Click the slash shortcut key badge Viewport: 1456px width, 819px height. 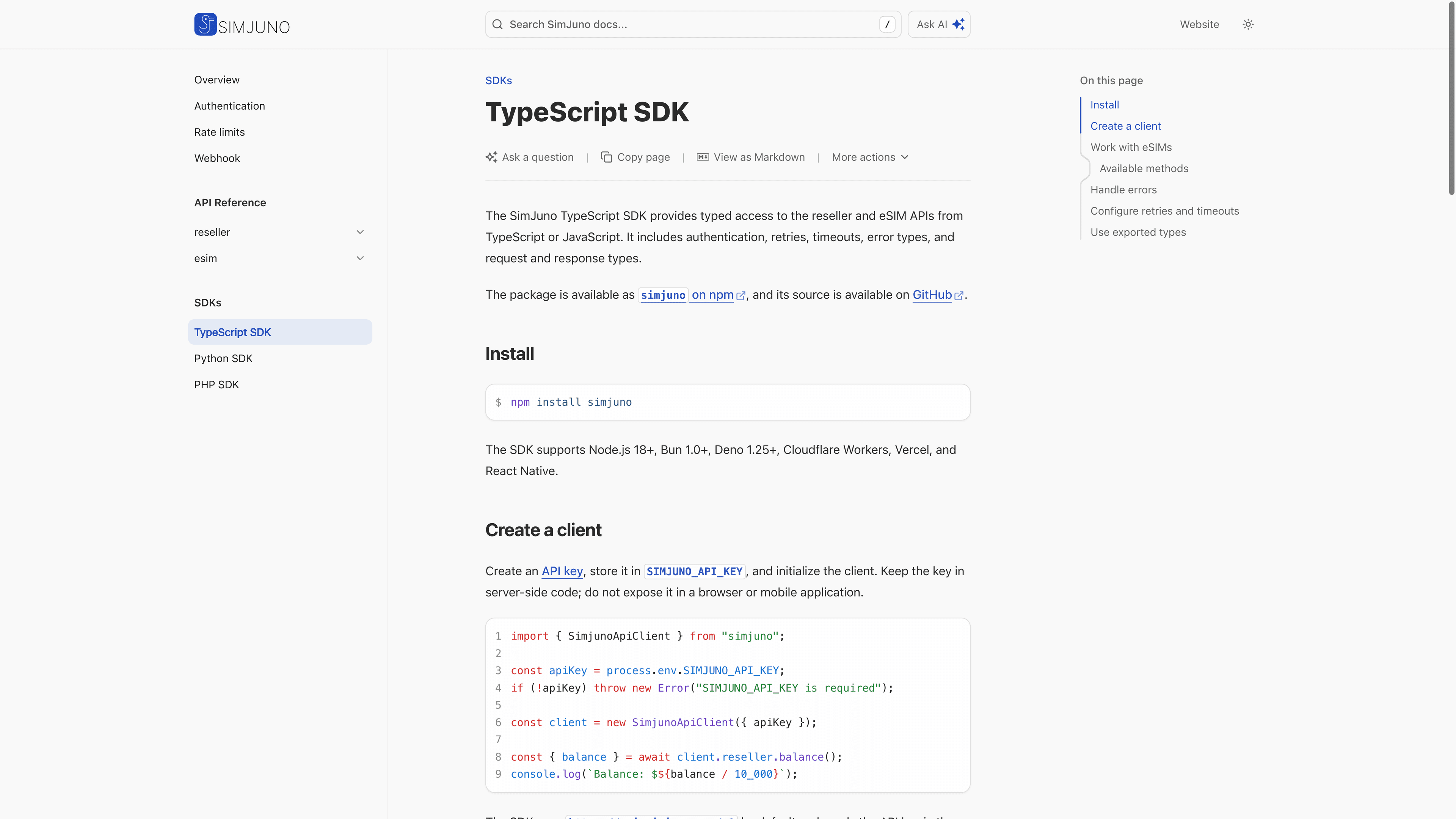point(887,24)
